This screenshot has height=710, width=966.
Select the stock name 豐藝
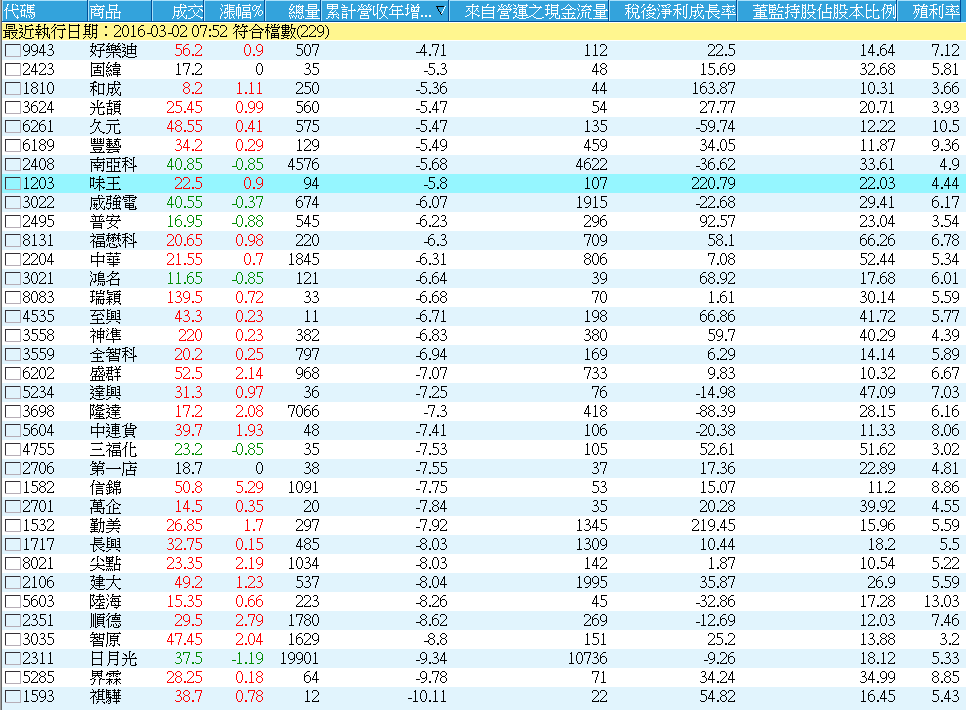click(x=105, y=146)
